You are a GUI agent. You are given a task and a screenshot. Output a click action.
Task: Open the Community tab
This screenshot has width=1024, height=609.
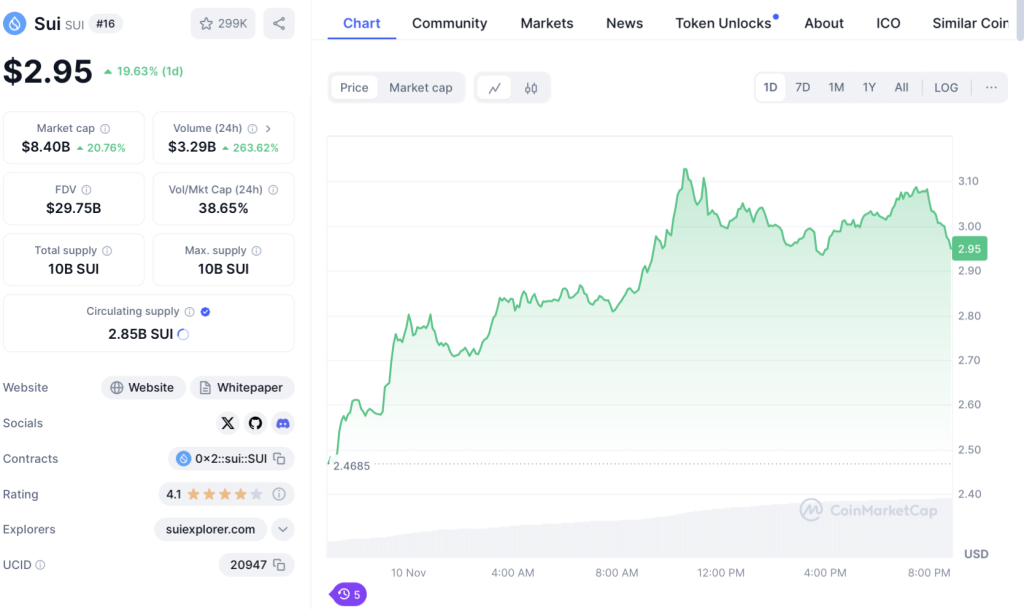(x=449, y=23)
